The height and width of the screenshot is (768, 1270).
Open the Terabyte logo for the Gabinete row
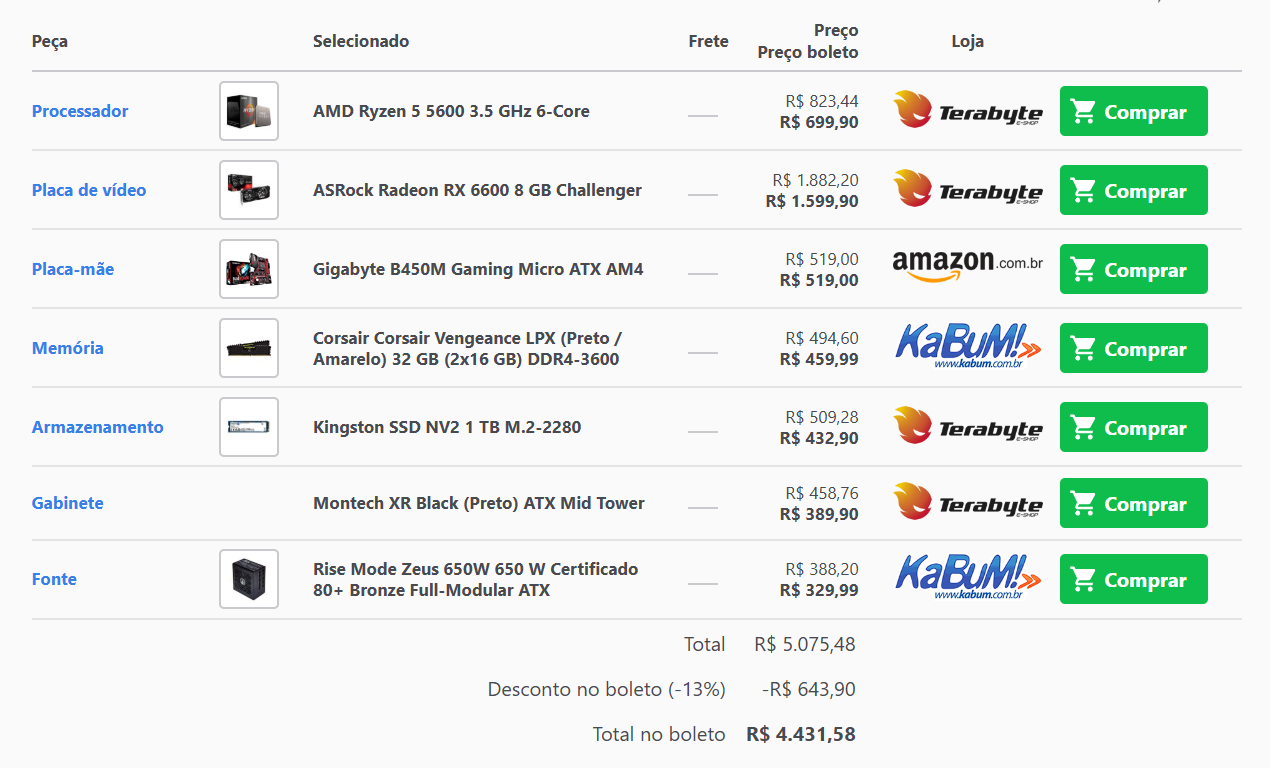point(968,503)
